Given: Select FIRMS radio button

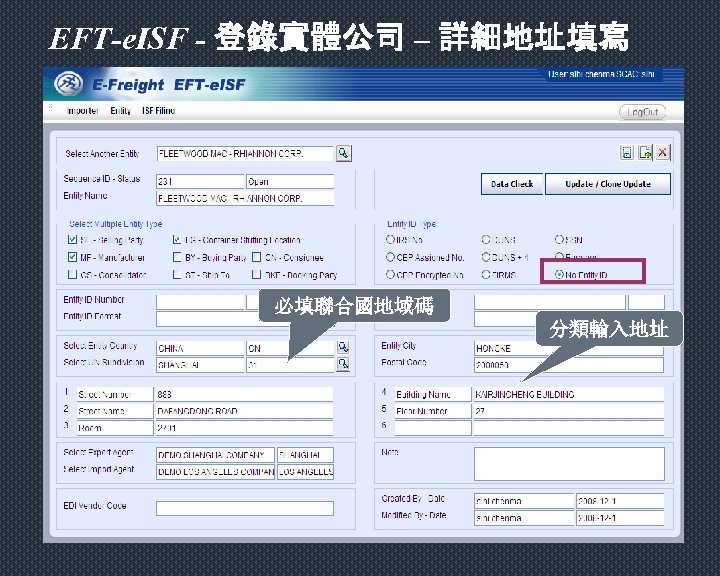Looking at the screenshot, I should click(x=486, y=274).
